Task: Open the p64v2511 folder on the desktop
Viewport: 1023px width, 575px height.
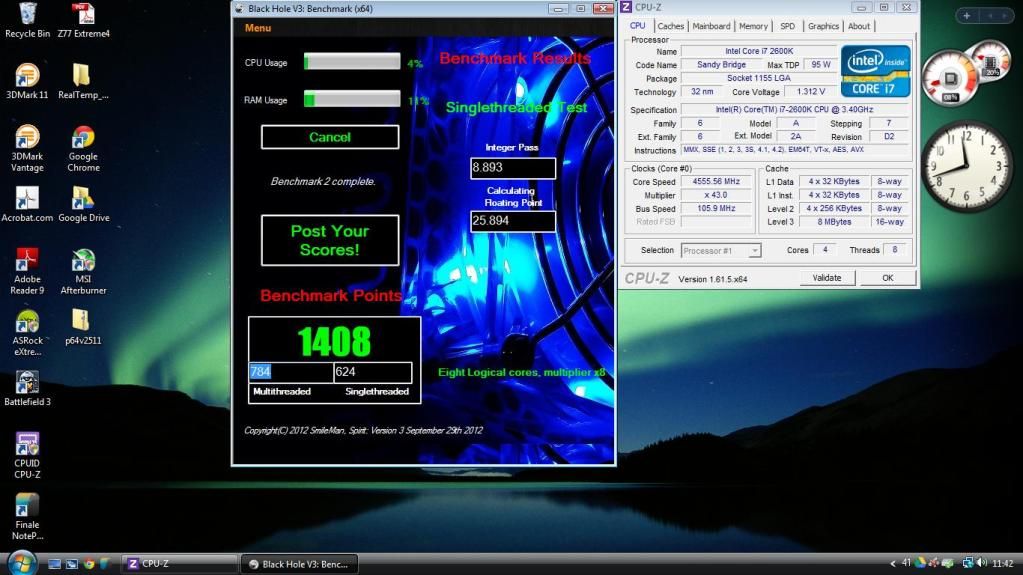Action: (x=83, y=327)
